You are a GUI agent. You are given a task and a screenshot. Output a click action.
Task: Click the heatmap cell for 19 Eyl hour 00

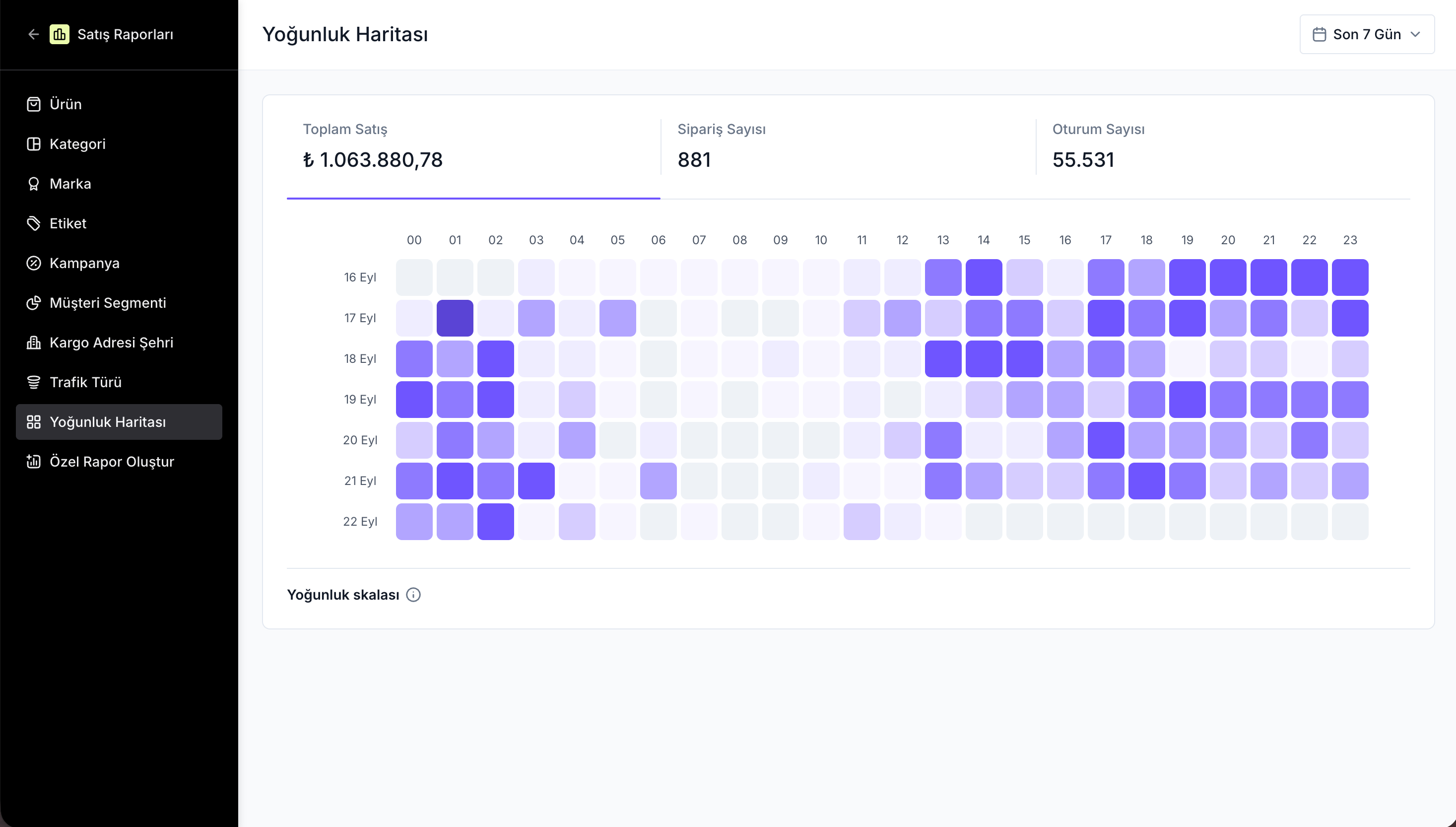[x=414, y=399]
